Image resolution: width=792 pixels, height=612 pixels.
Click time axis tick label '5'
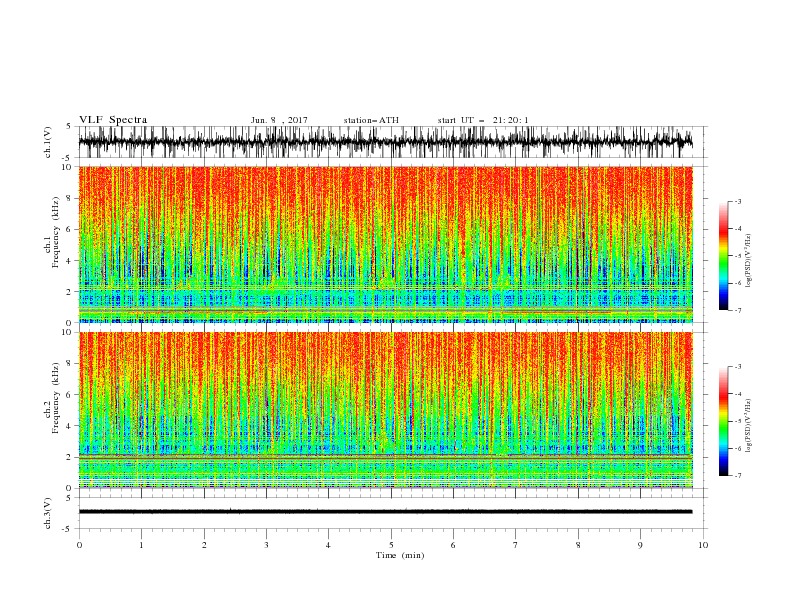[391, 545]
